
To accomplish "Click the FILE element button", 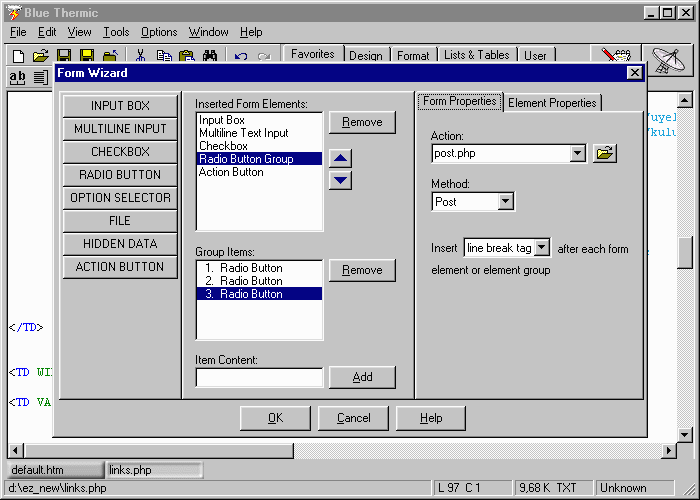I will pyautogui.click(x=120, y=221).
